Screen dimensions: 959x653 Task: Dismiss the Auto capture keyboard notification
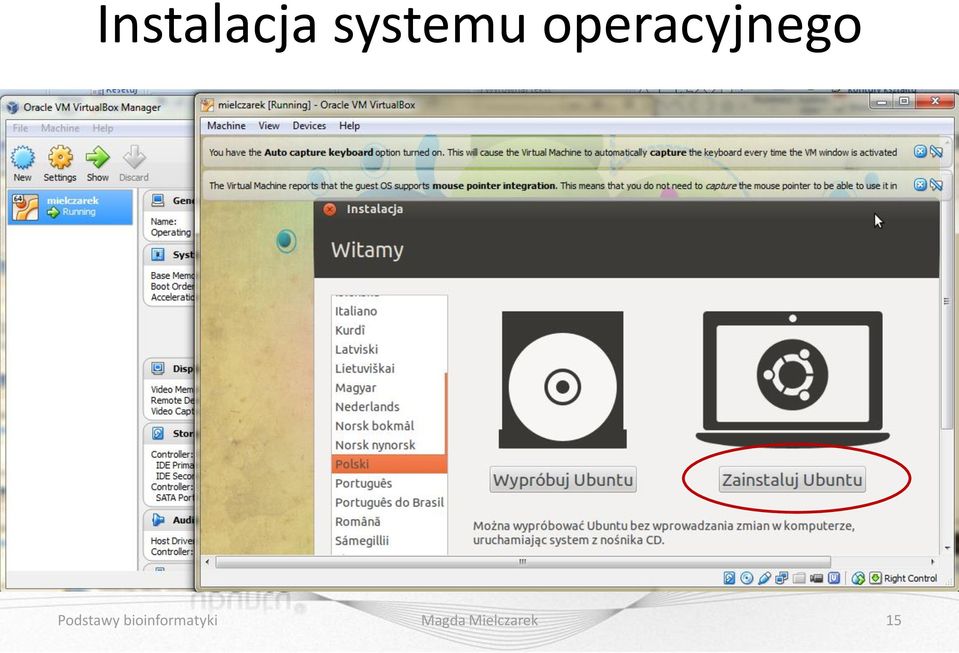click(x=920, y=152)
